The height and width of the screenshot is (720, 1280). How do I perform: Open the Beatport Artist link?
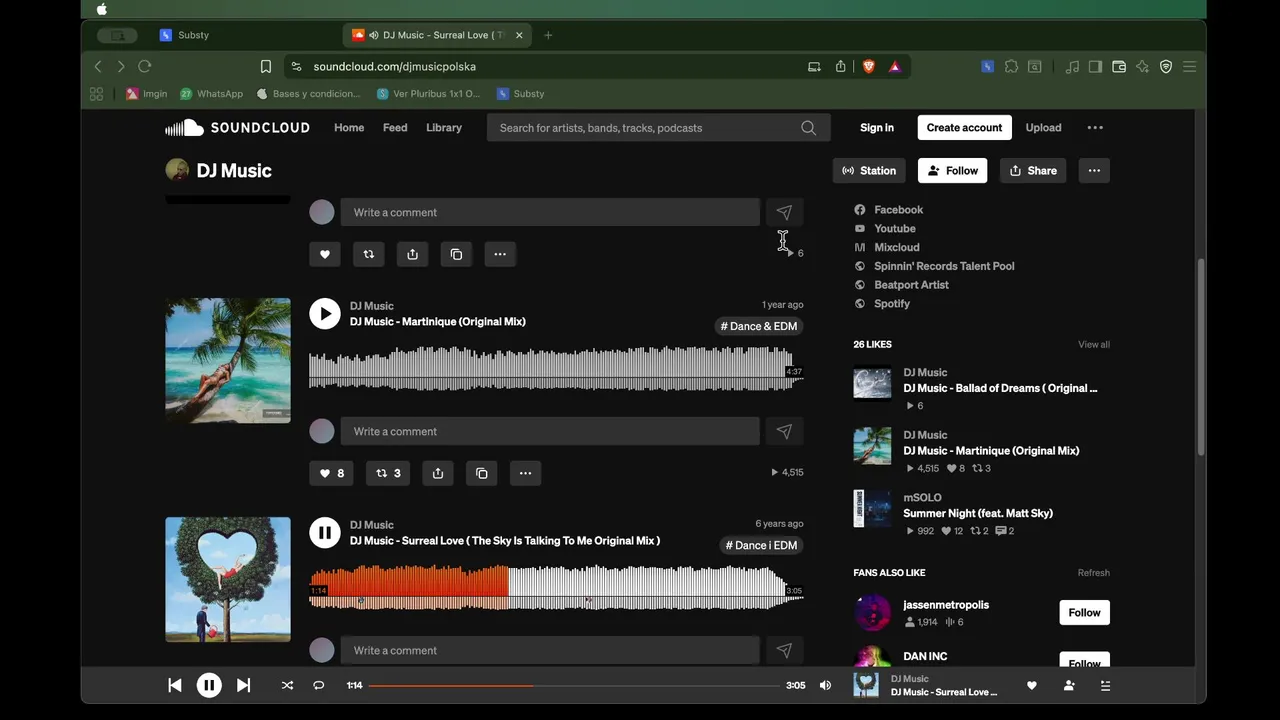tap(911, 285)
